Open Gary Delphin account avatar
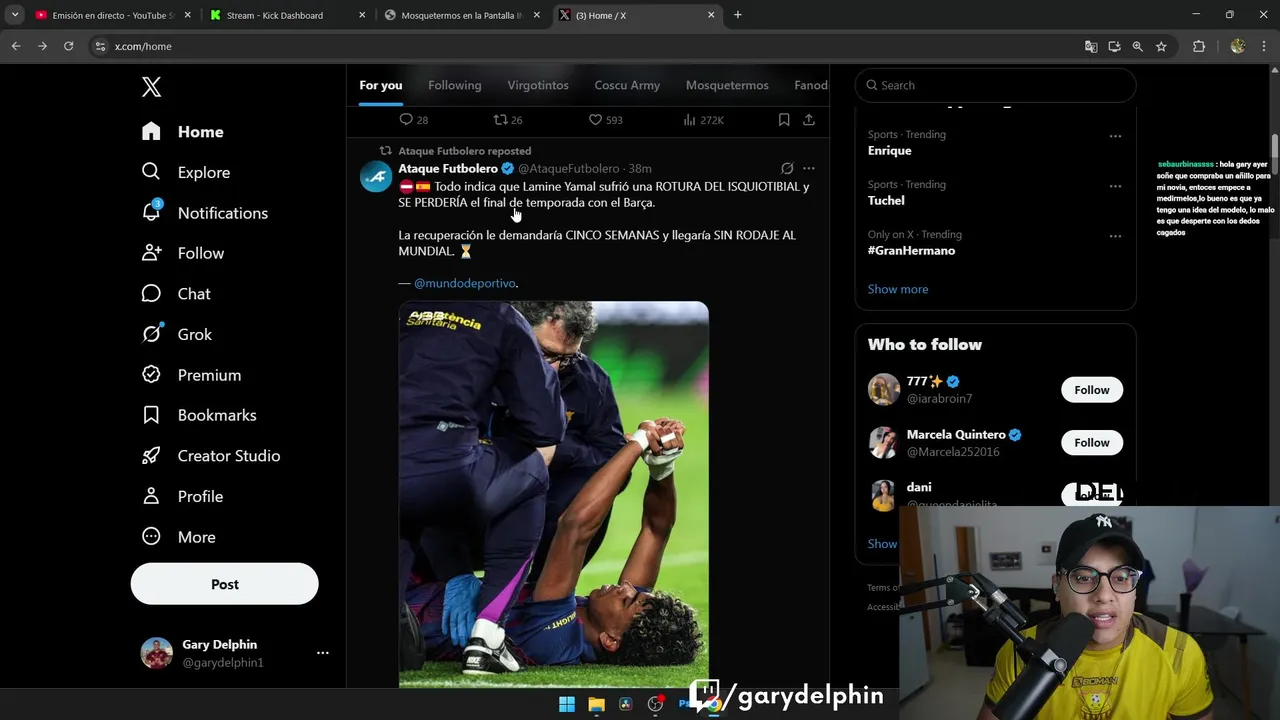1280x720 pixels. [x=156, y=653]
